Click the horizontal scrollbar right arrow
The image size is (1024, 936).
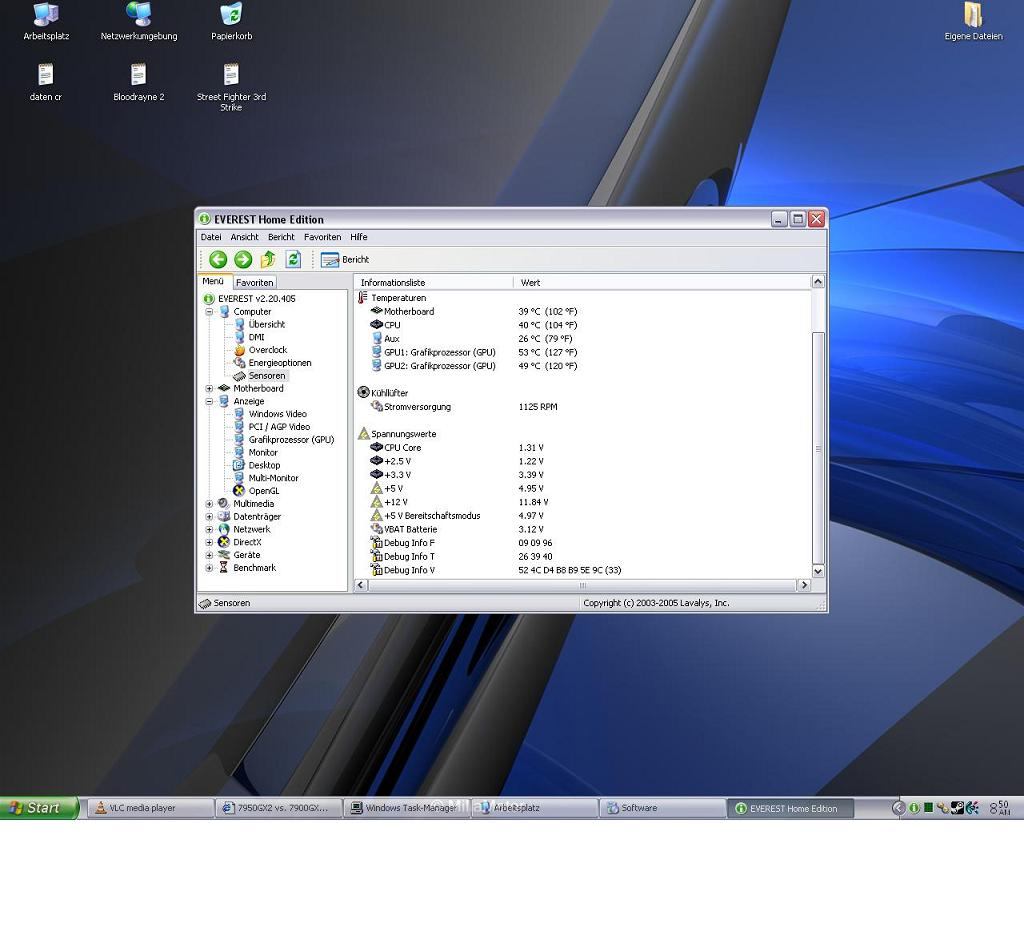pyautogui.click(x=804, y=585)
